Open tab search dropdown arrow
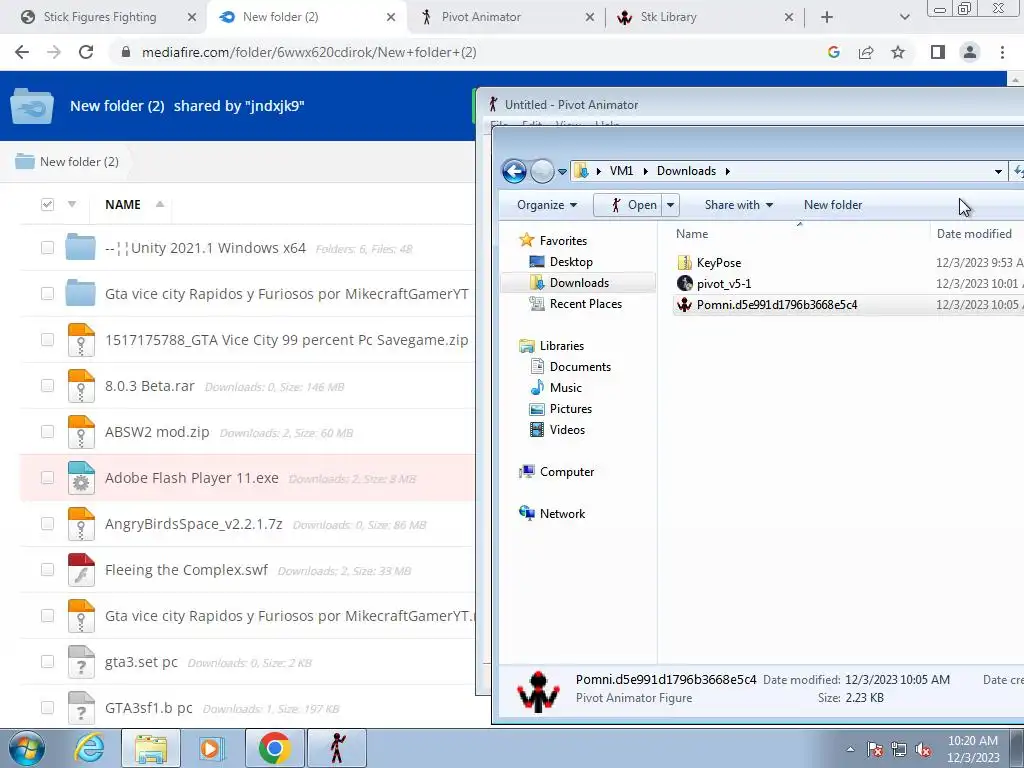 [904, 17]
